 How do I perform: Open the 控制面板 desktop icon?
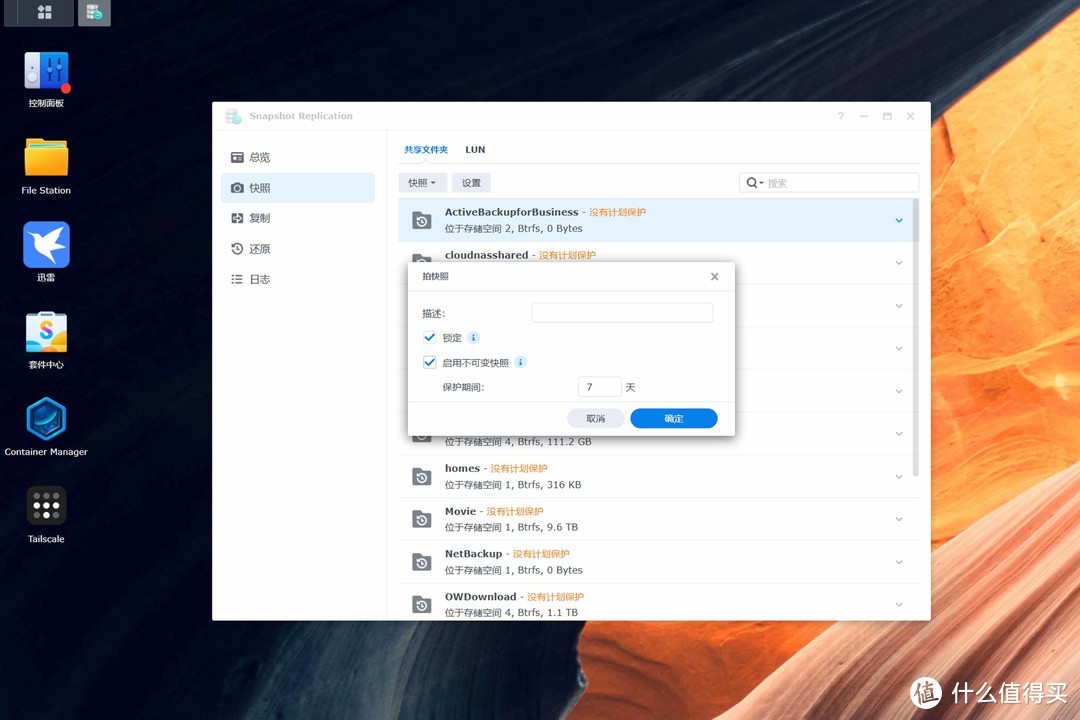(46, 72)
